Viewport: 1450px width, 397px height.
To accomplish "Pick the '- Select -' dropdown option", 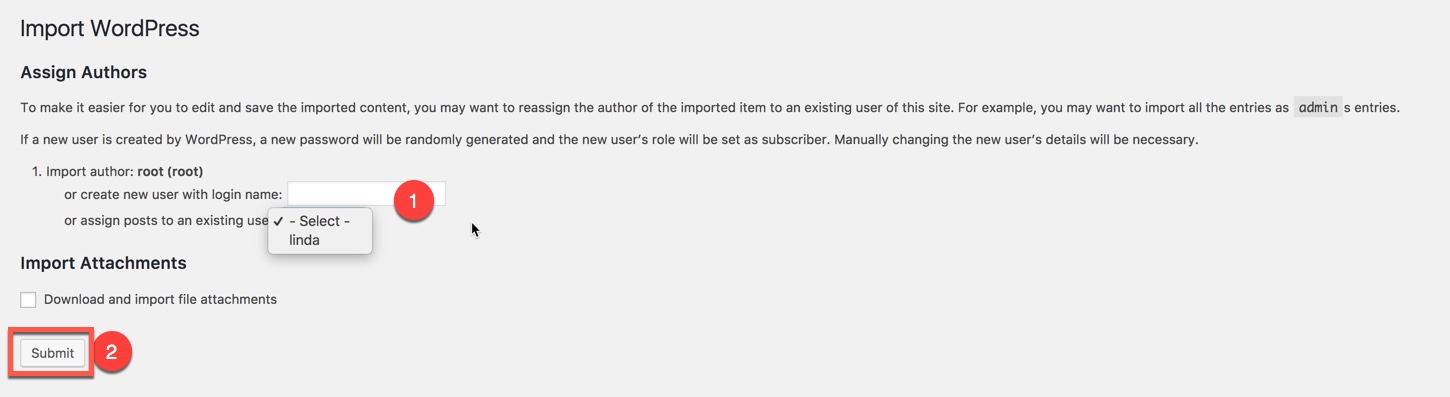I will pos(320,221).
